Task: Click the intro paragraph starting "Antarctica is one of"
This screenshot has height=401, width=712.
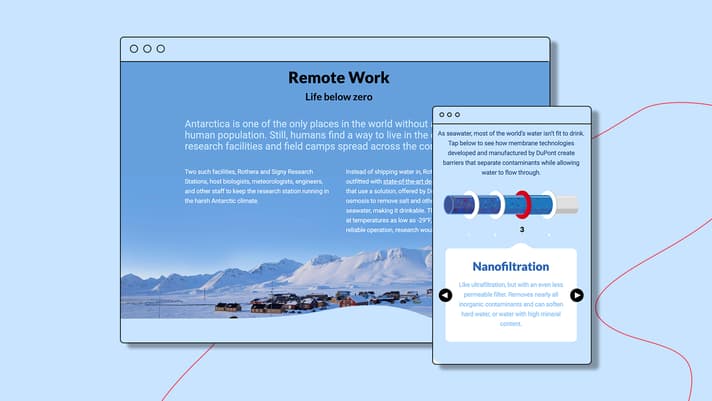Action: click(308, 135)
